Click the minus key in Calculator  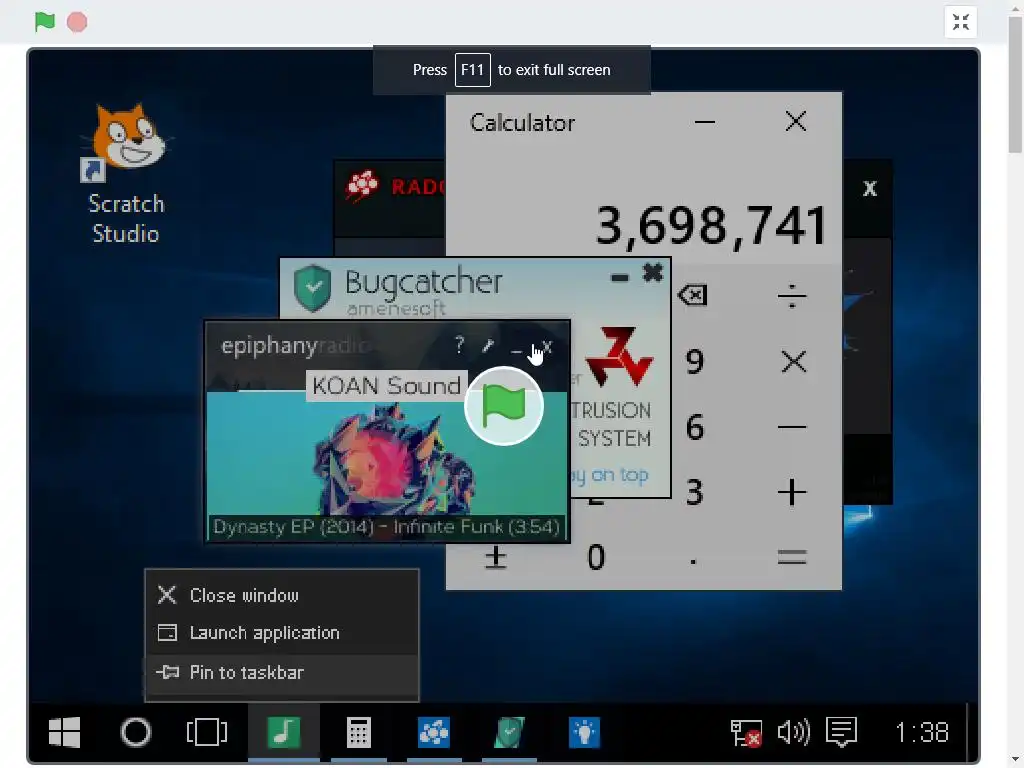click(792, 427)
